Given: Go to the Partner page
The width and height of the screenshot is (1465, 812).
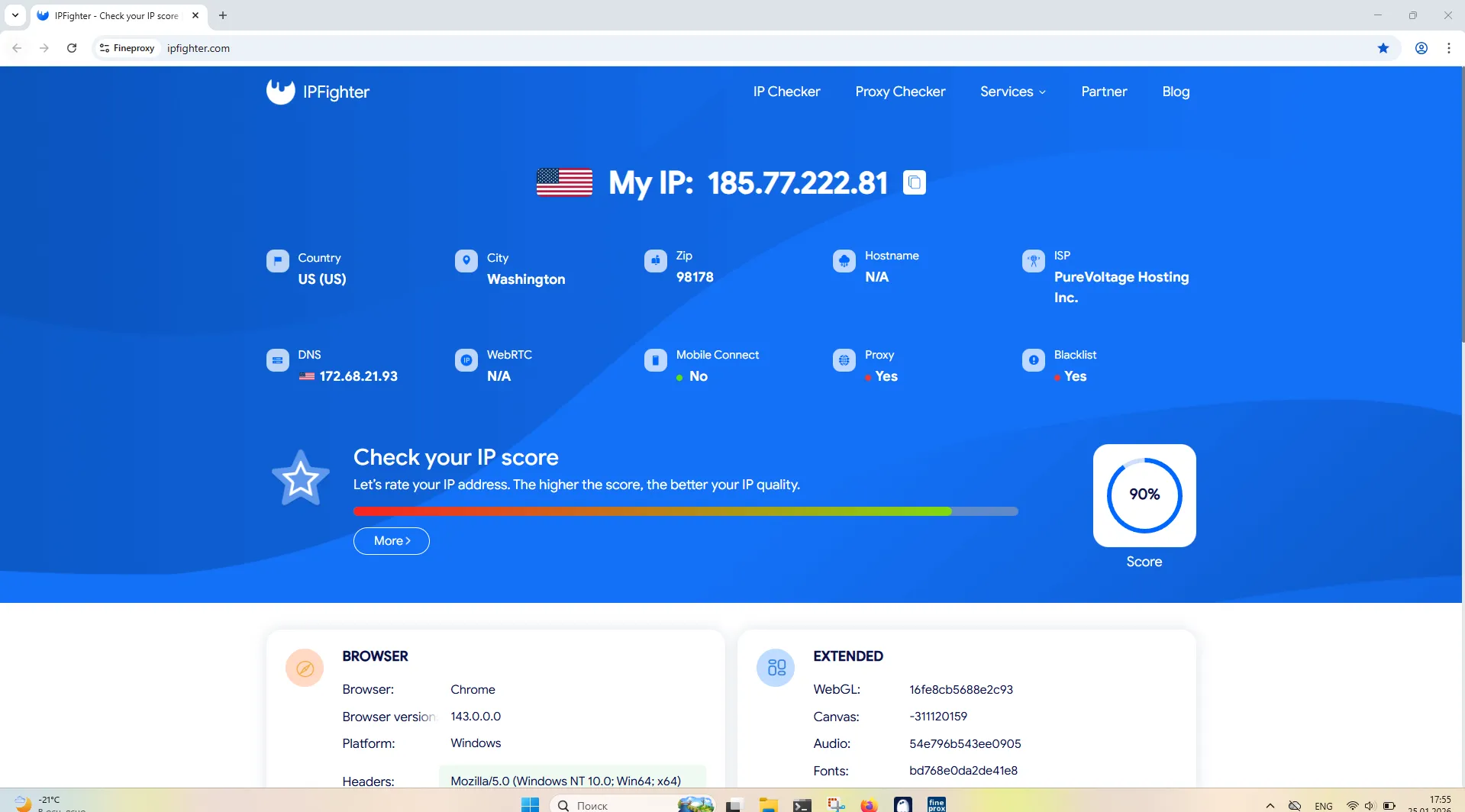Looking at the screenshot, I should [1104, 92].
